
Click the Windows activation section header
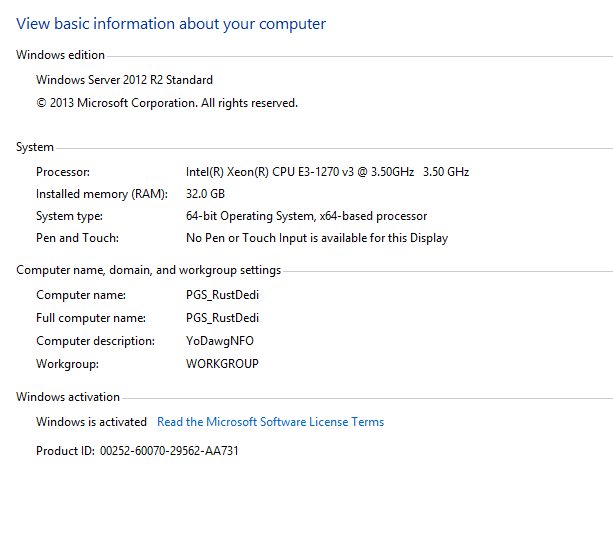67,397
